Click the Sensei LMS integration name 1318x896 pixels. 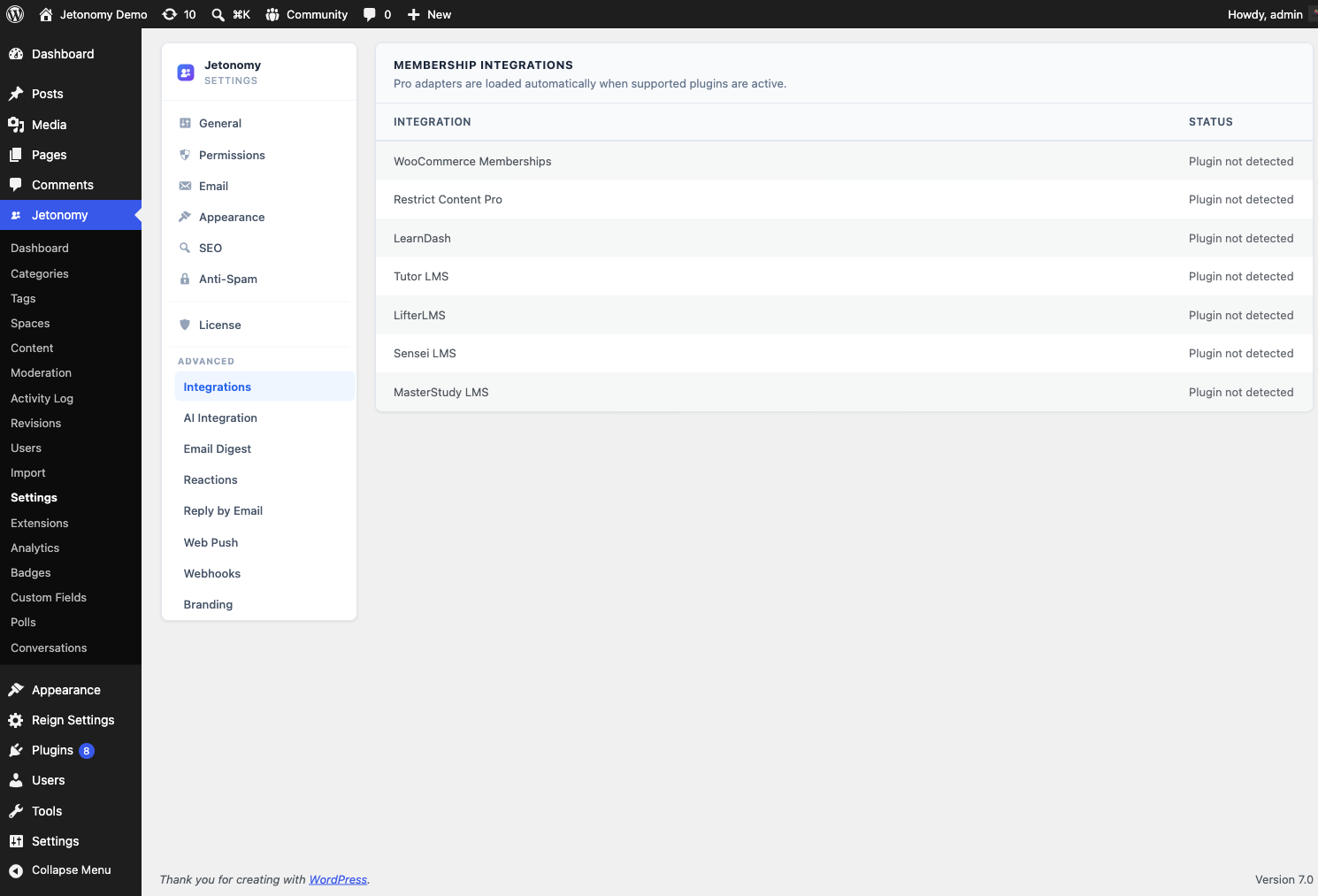(x=425, y=353)
